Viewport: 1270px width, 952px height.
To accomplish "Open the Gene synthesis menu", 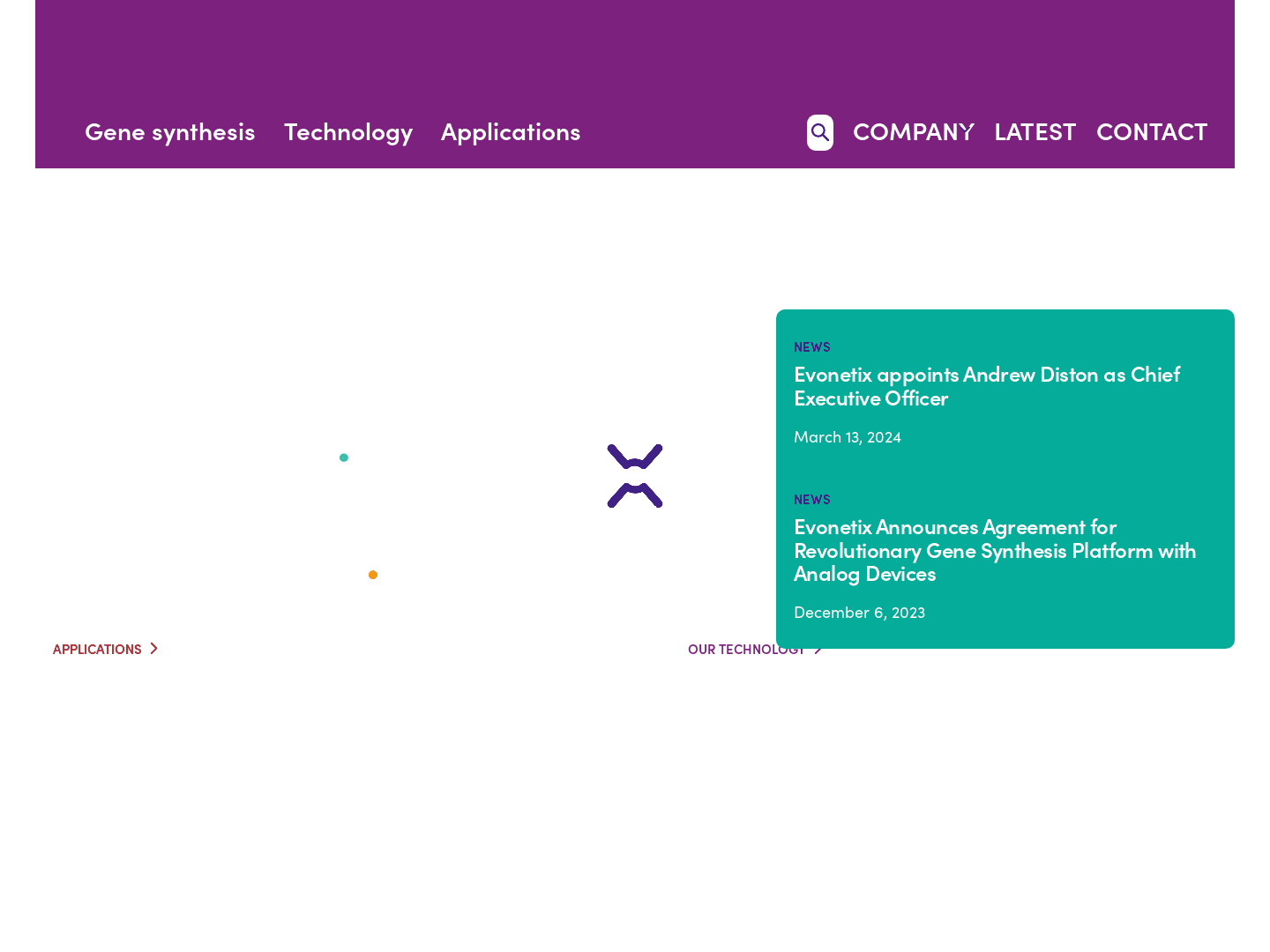I will pyautogui.click(x=169, y=131).
